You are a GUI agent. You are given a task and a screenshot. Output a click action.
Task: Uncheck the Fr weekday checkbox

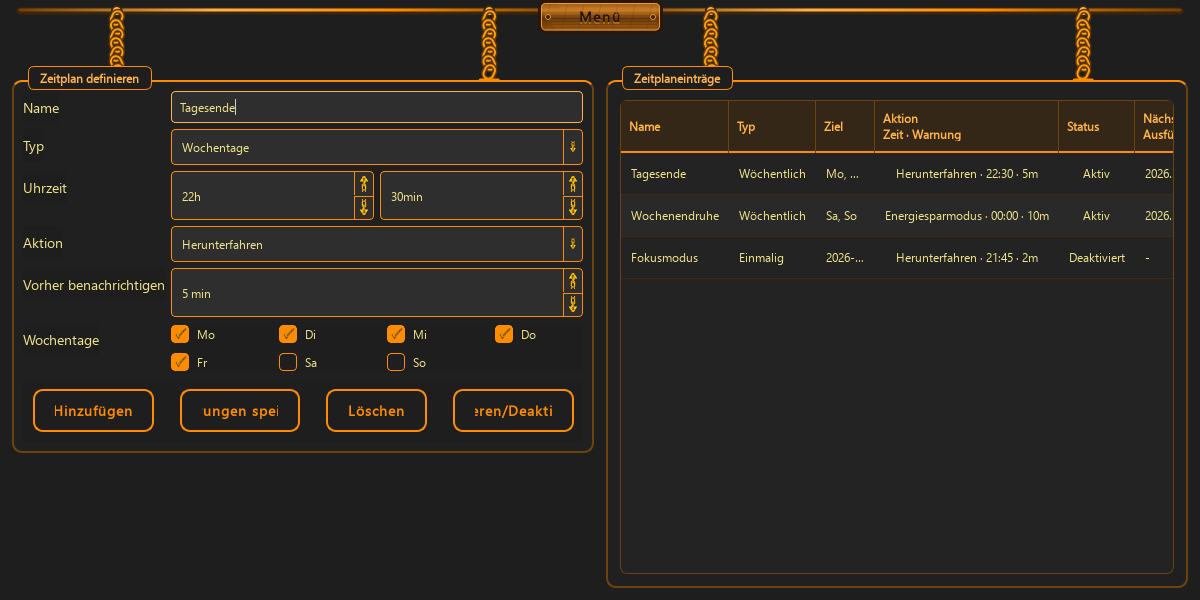click(180, 362)
